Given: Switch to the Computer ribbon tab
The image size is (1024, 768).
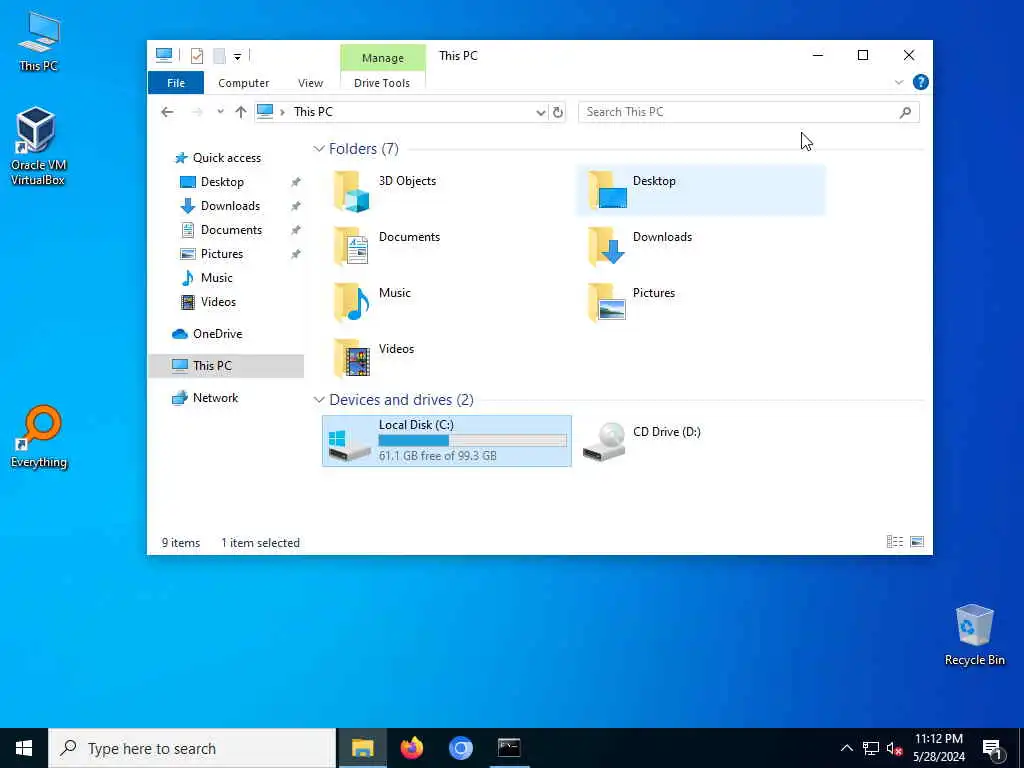Looking at the screenshot, I should click(x=244, y=83).
